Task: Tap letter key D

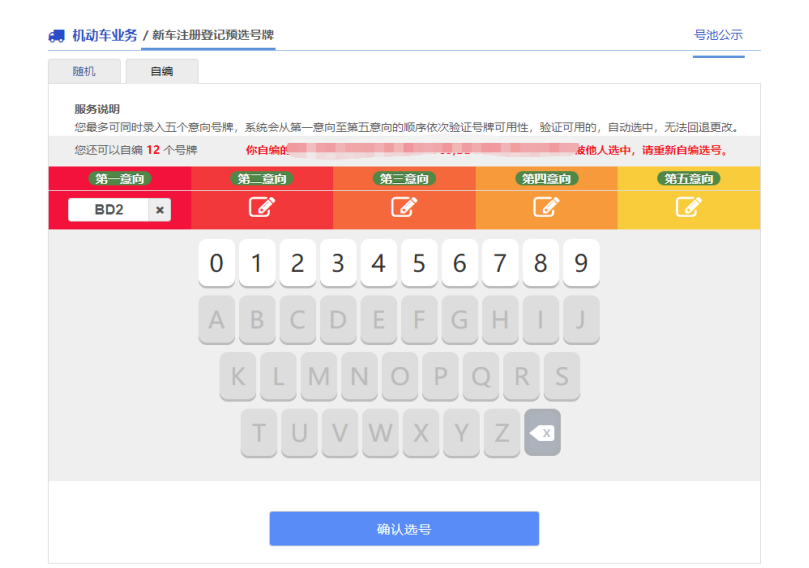Action: coord(338,320)
